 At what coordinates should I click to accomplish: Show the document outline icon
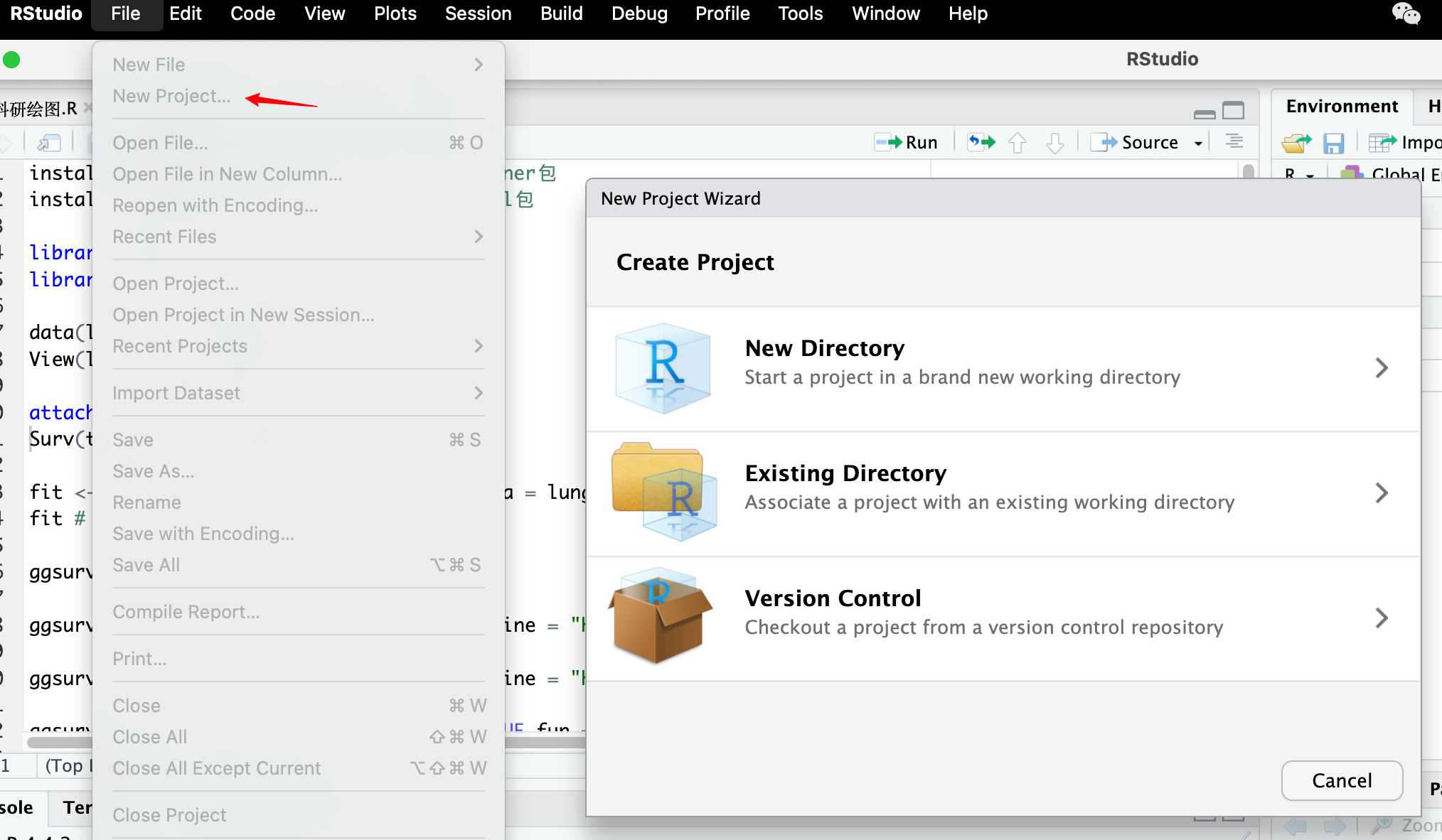pyautogui.click(x=1234, y=141)
